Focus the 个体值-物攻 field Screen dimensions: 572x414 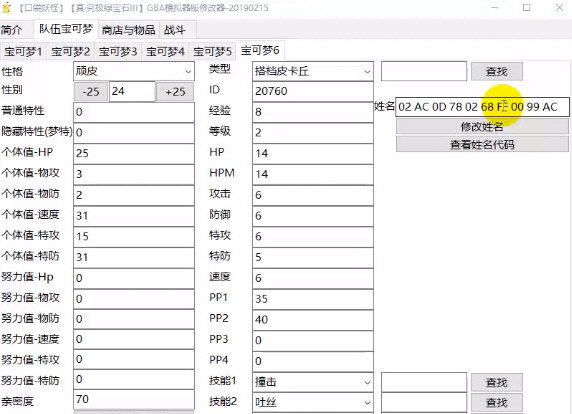click(x=134, y=174)
